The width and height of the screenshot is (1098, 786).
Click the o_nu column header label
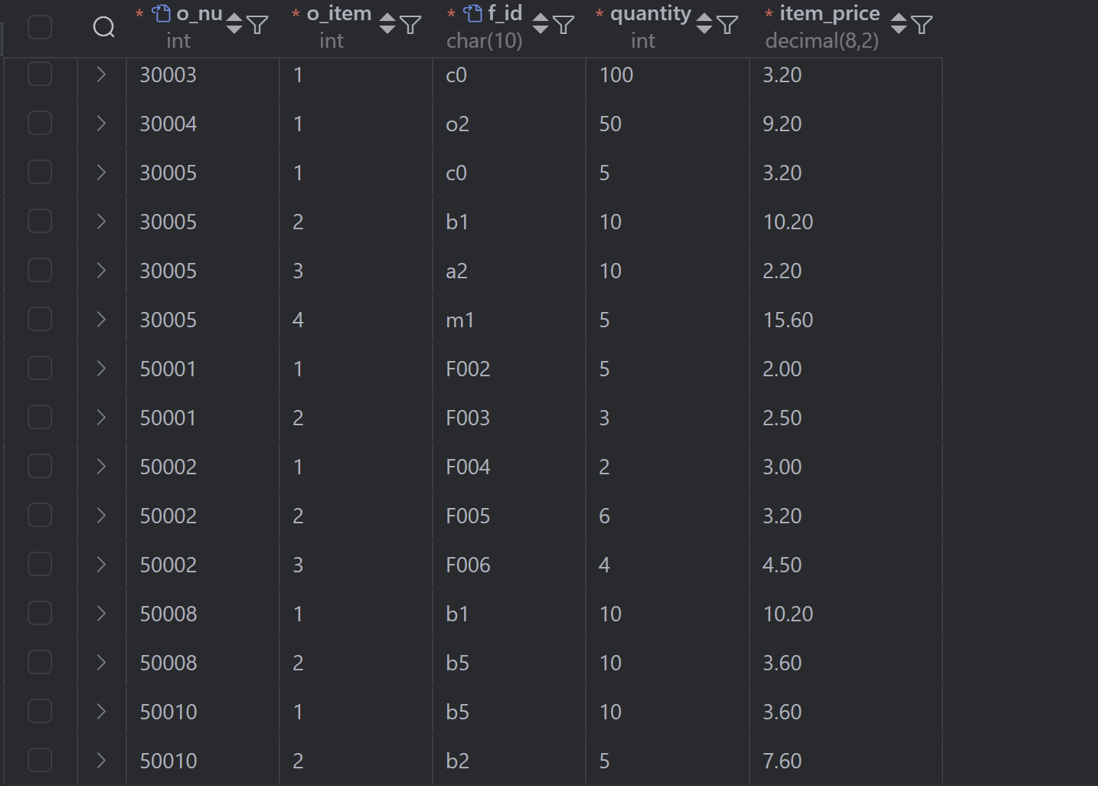click(x=199, y=14)
